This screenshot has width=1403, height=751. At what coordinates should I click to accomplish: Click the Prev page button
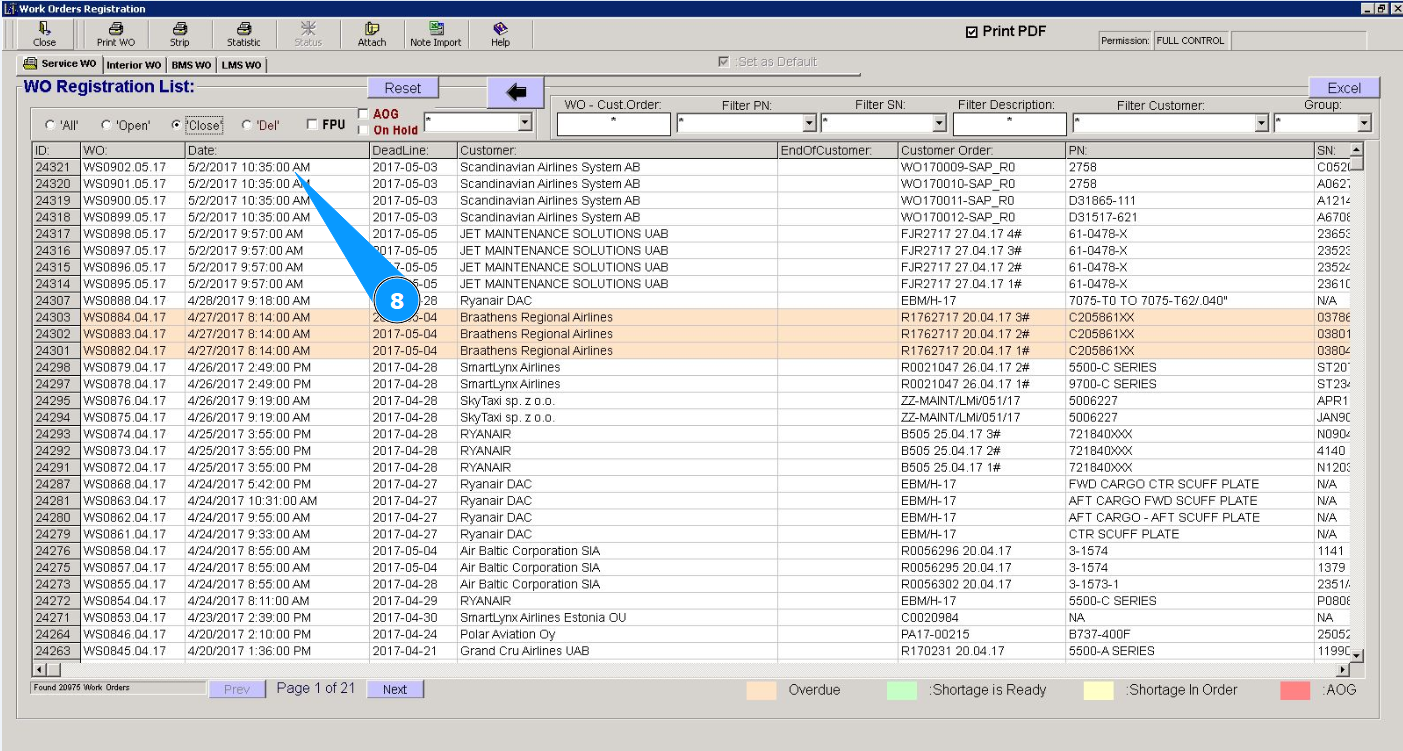click(x=237, y=689)
